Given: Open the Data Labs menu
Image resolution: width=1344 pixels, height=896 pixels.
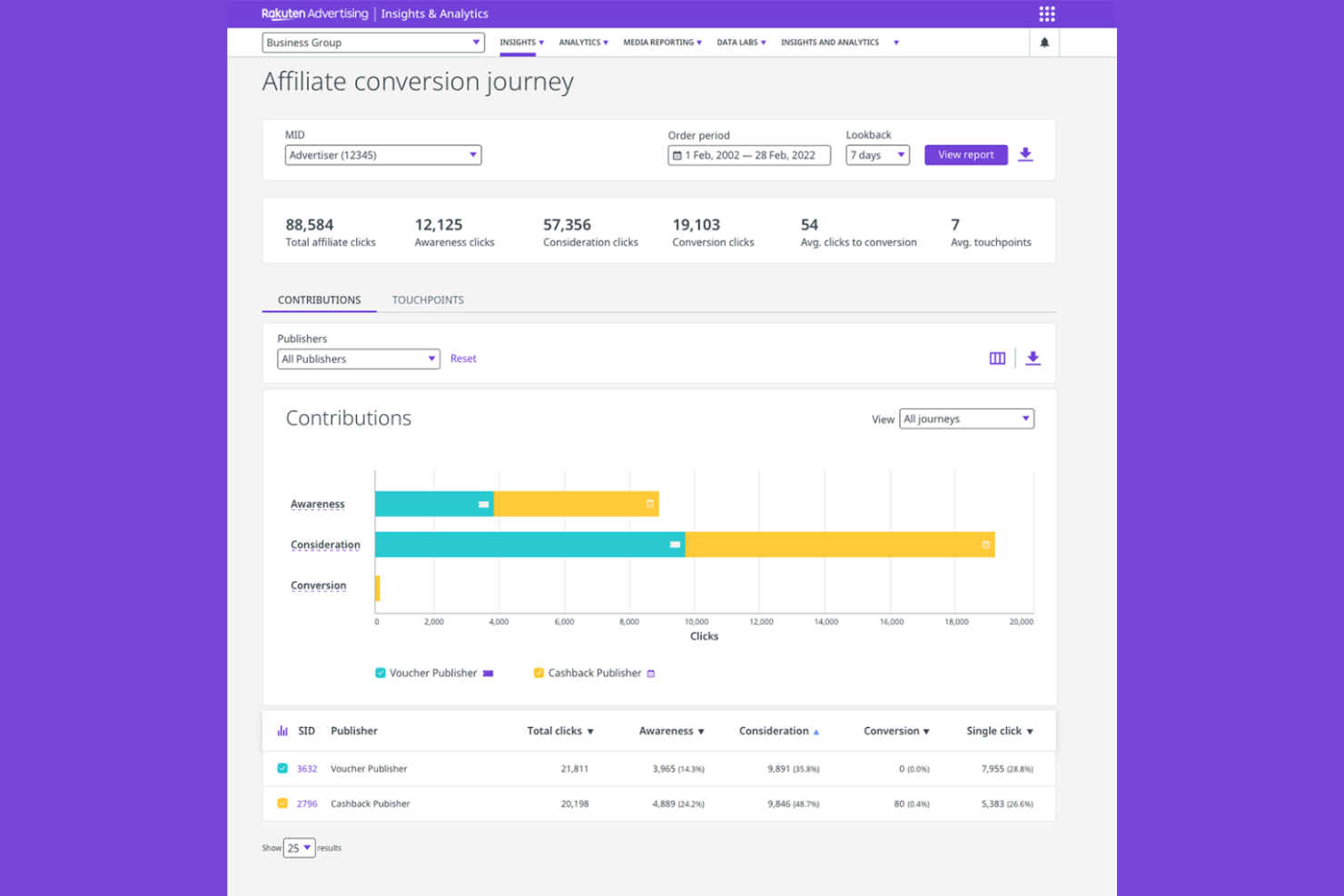Looking at the screenshot, I should point(741,43).
